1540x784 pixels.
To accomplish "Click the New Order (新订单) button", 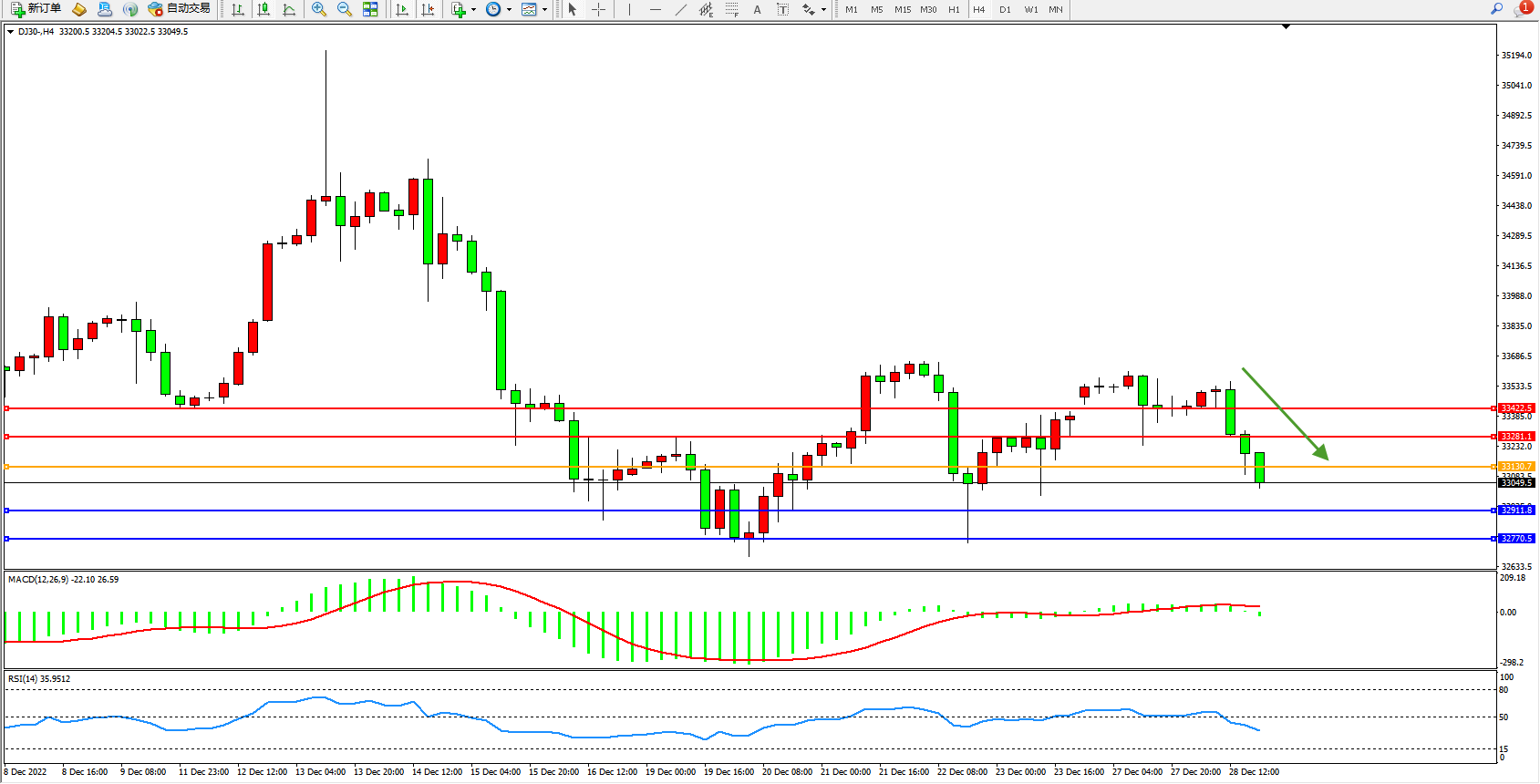I will [x=36, y=9].
